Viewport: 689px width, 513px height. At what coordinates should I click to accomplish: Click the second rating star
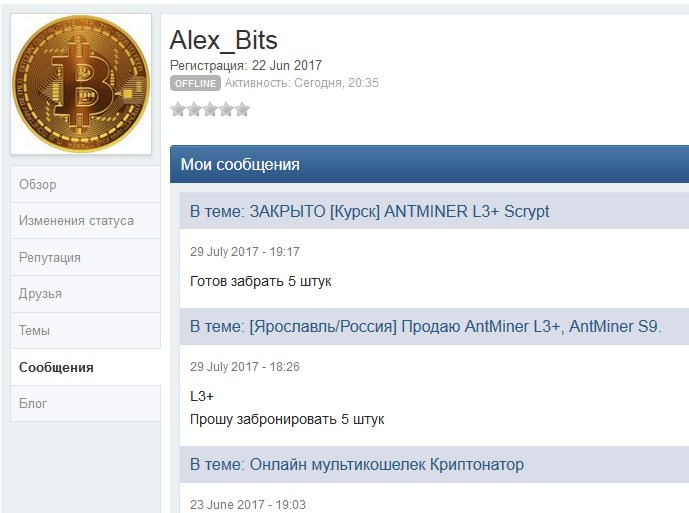coord(194,110)
